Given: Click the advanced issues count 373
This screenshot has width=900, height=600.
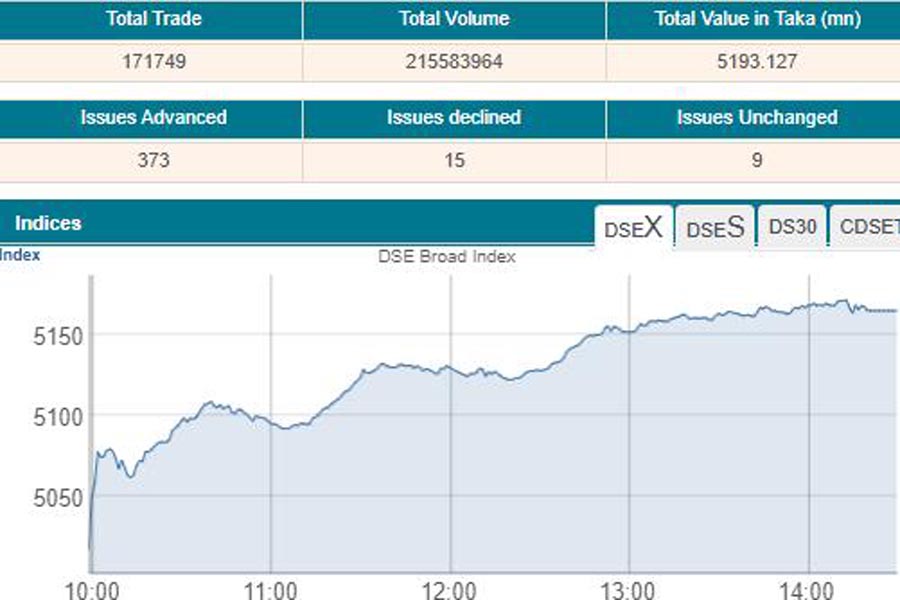Looking at the screenshot, I should [153, 160].
